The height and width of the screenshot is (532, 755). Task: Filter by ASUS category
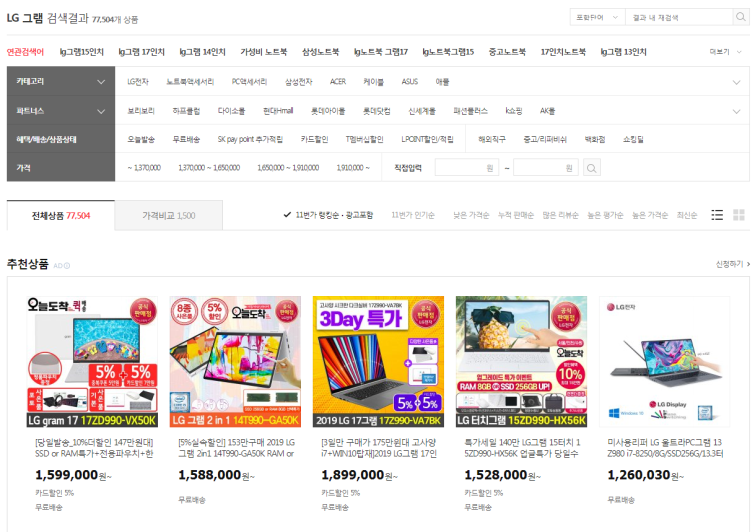(x=410, y=82)
